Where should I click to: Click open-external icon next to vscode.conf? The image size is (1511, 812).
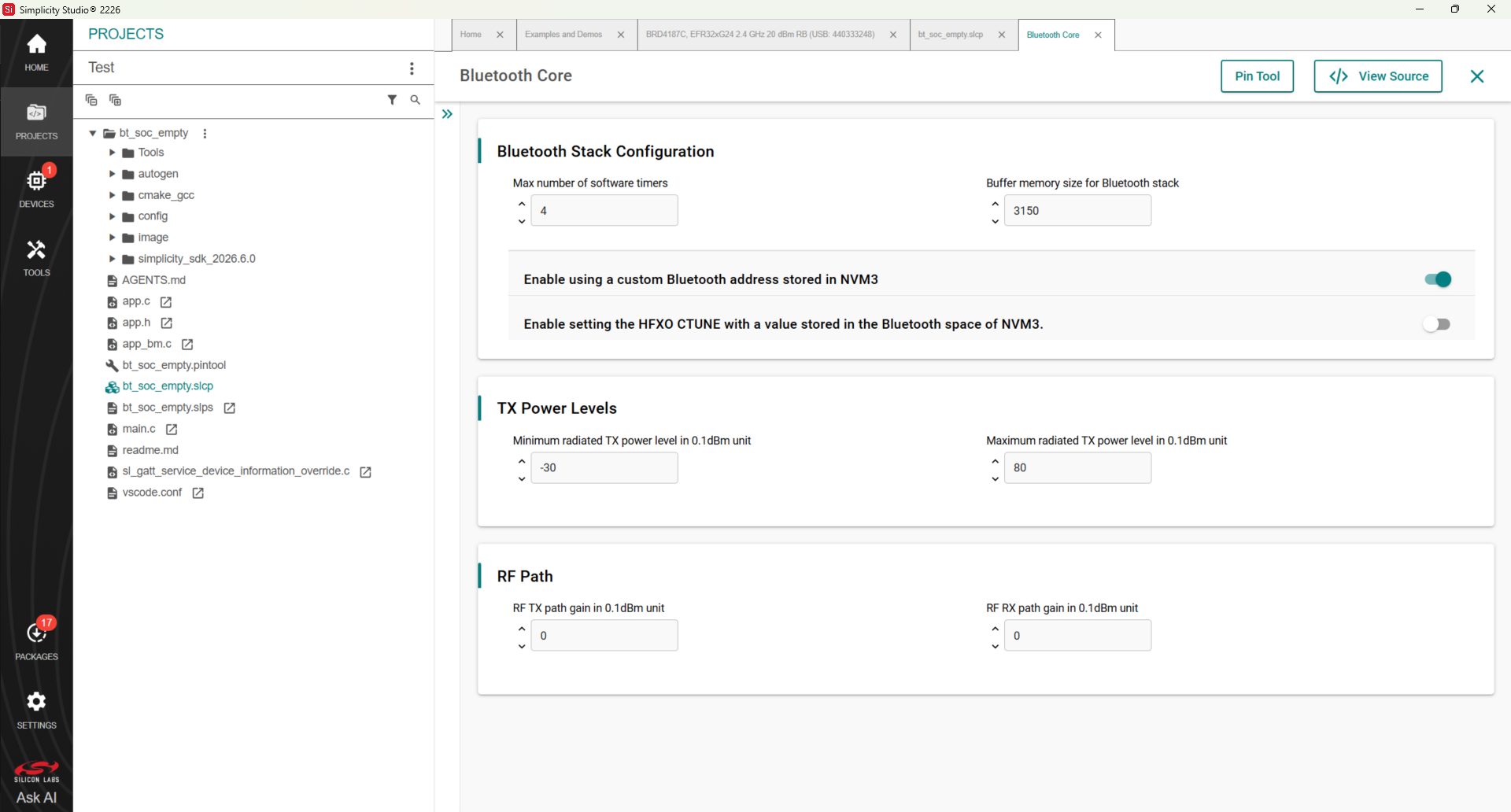pyautogui.click(x=198, y=493)
